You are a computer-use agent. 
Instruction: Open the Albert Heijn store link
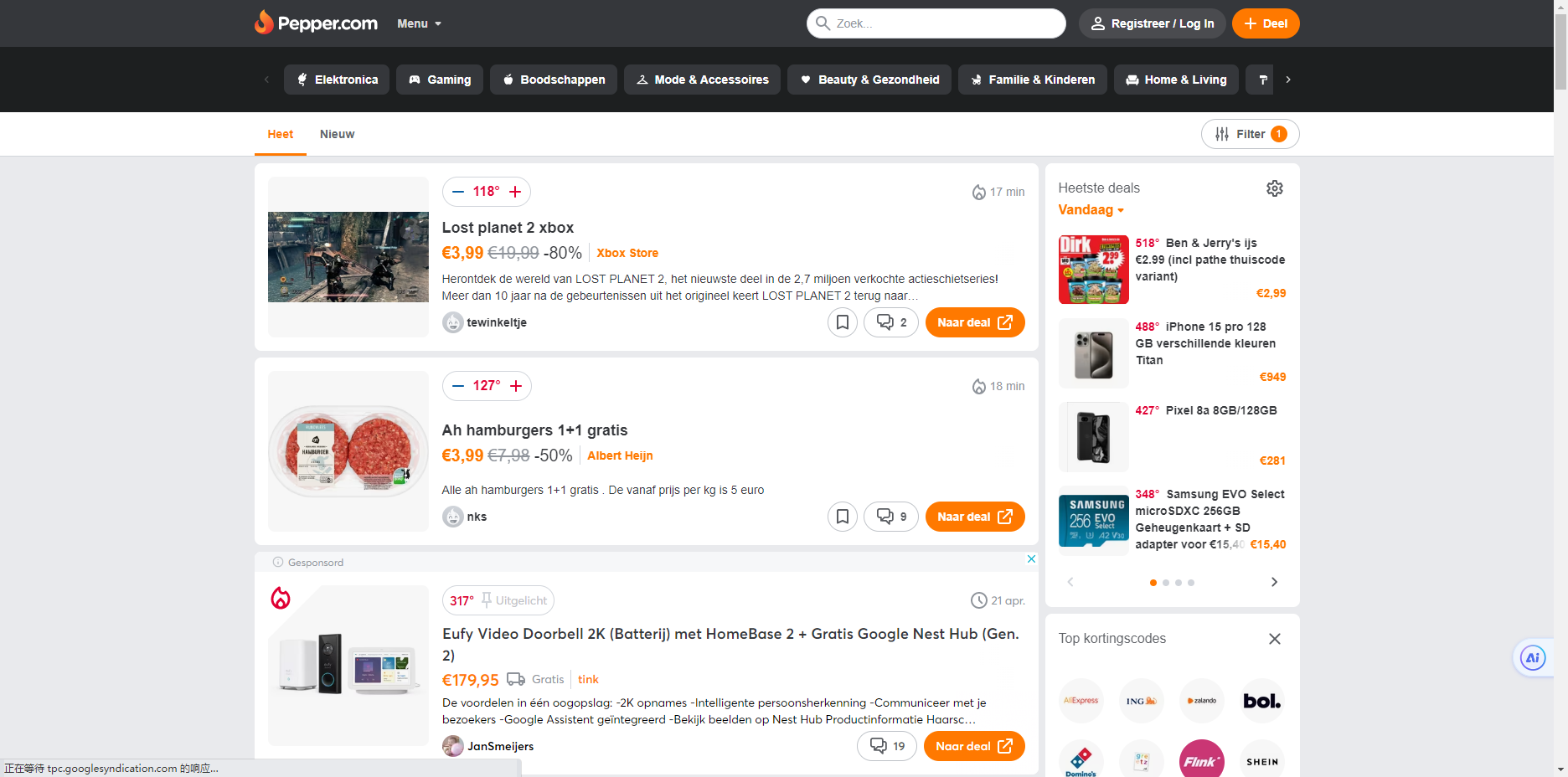(620, 455)
